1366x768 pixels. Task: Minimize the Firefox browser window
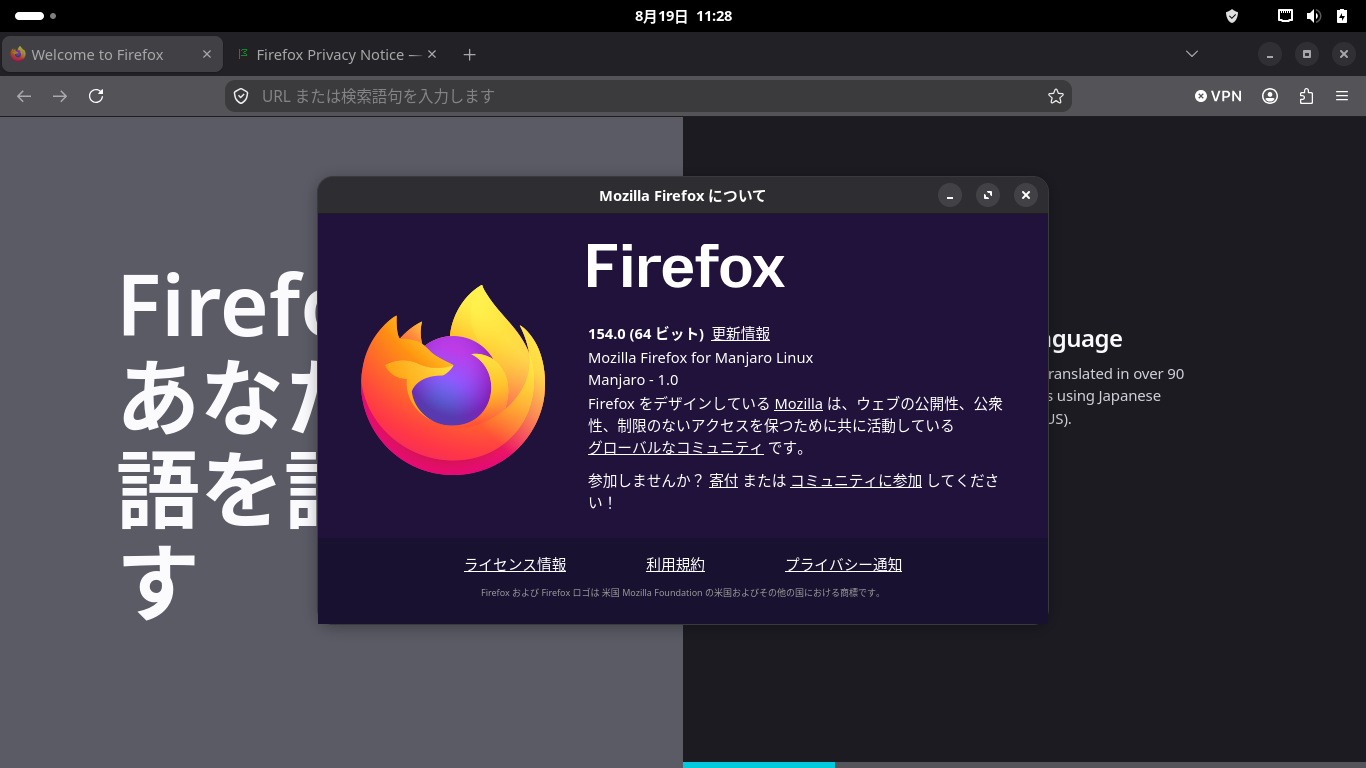1269,54
